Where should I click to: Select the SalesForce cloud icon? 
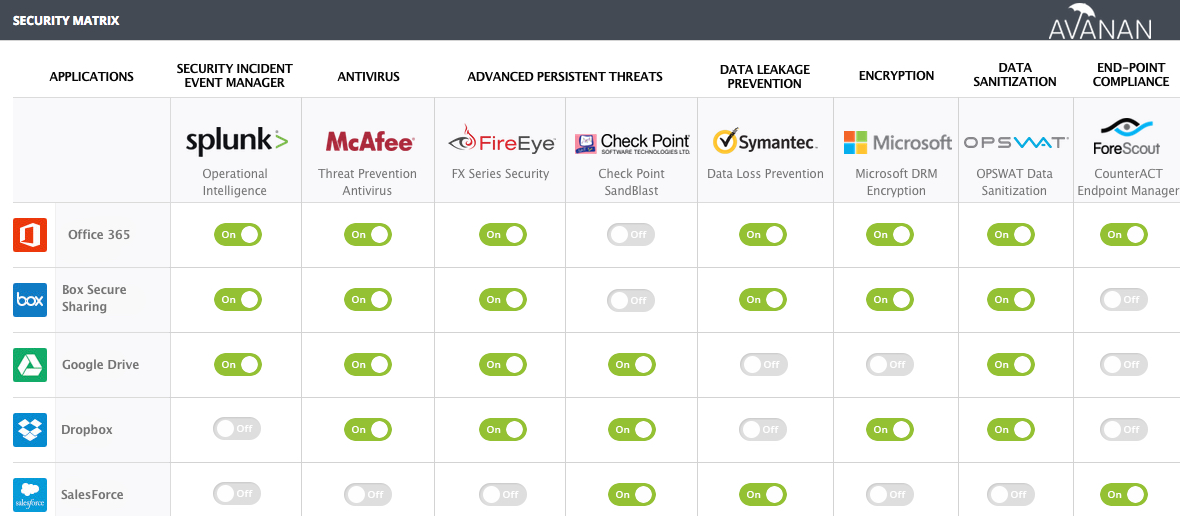click(x=30, y=495)
